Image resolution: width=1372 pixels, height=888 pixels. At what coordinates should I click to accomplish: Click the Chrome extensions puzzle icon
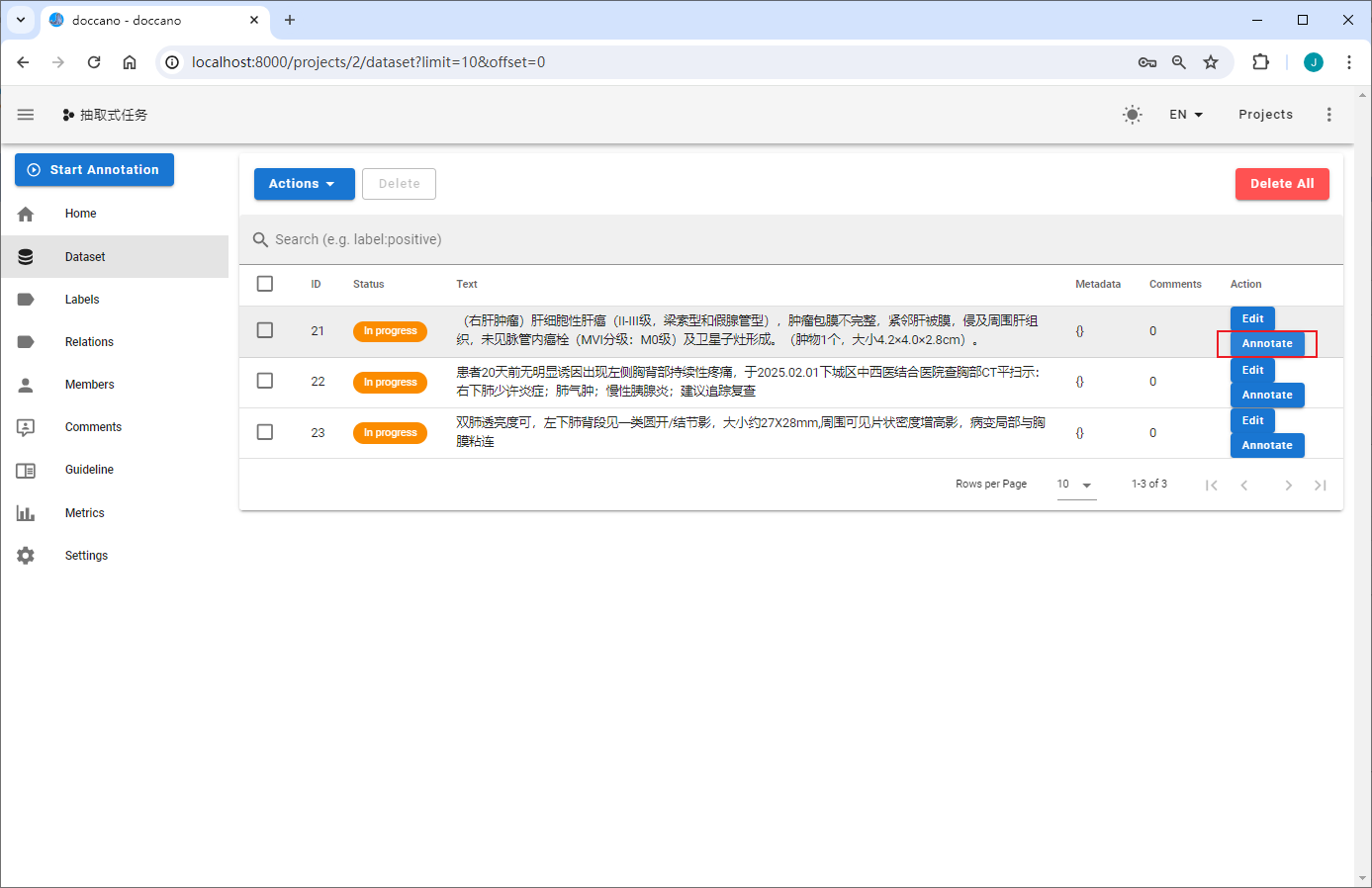click(x=1260, y=62)
